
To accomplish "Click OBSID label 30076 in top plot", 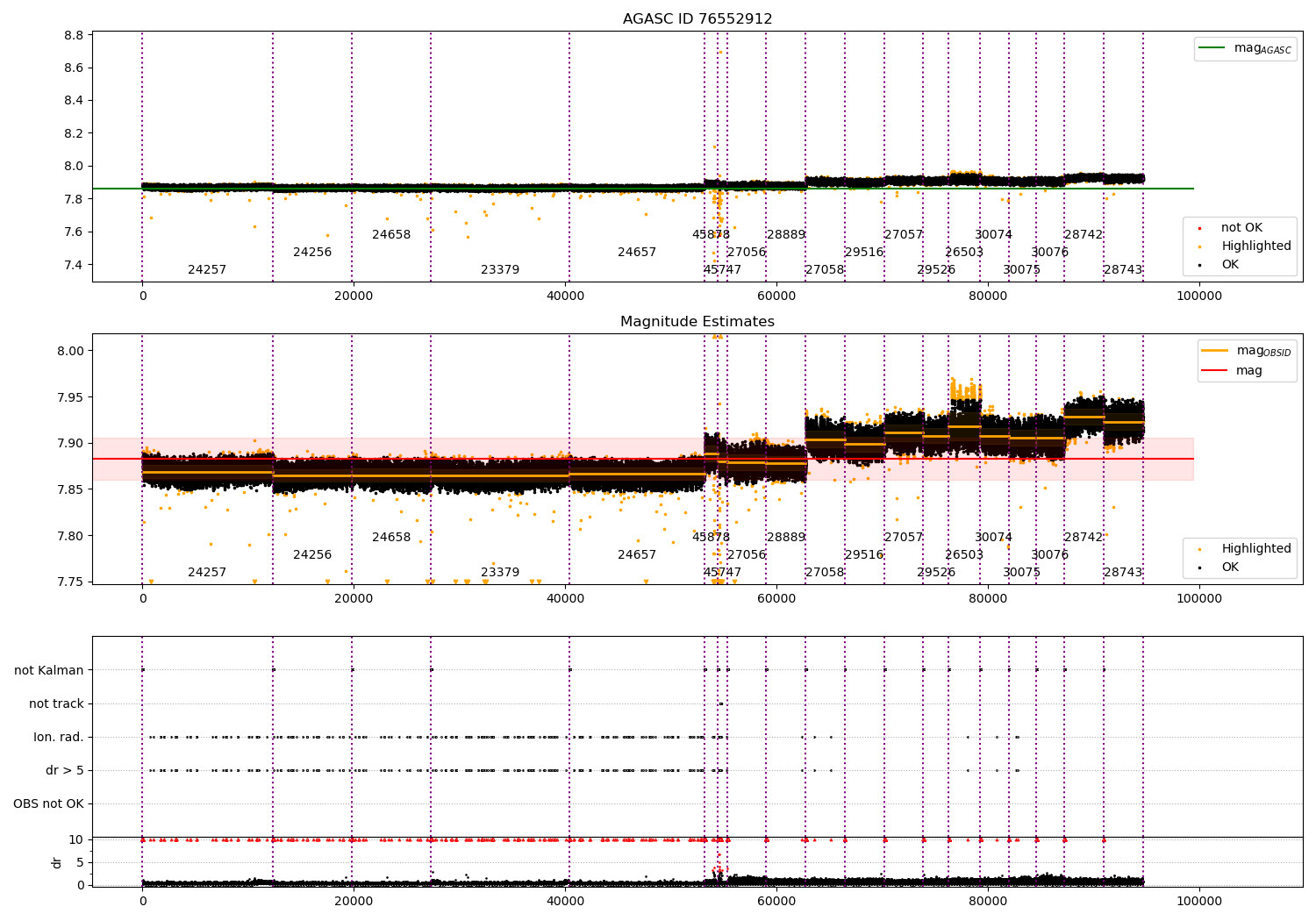I will [1050, 253].
